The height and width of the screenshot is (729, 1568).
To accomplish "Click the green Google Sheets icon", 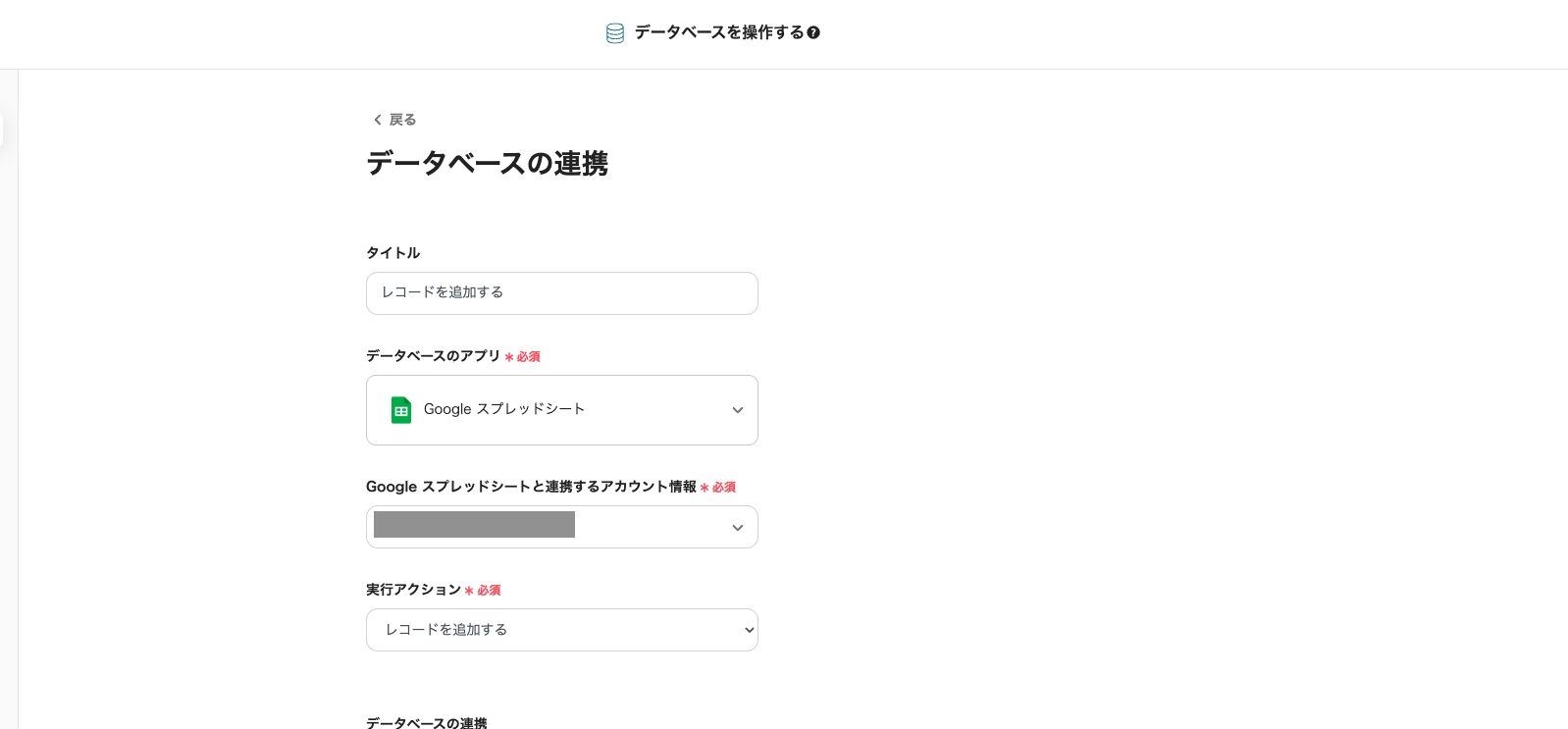I will coord(401,410).
